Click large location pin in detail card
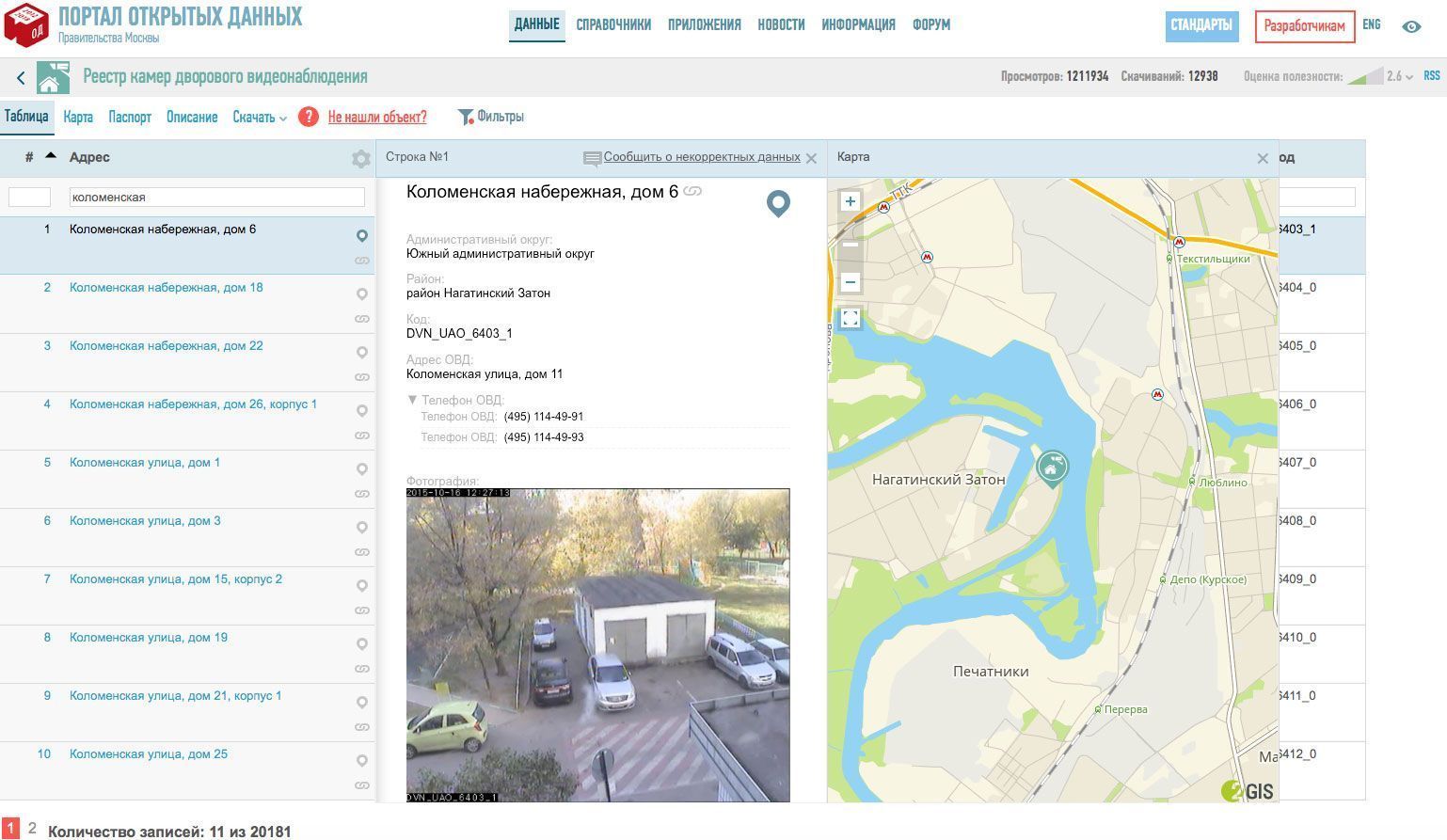This screenshot has height=840, width=1447. (778, 203)
